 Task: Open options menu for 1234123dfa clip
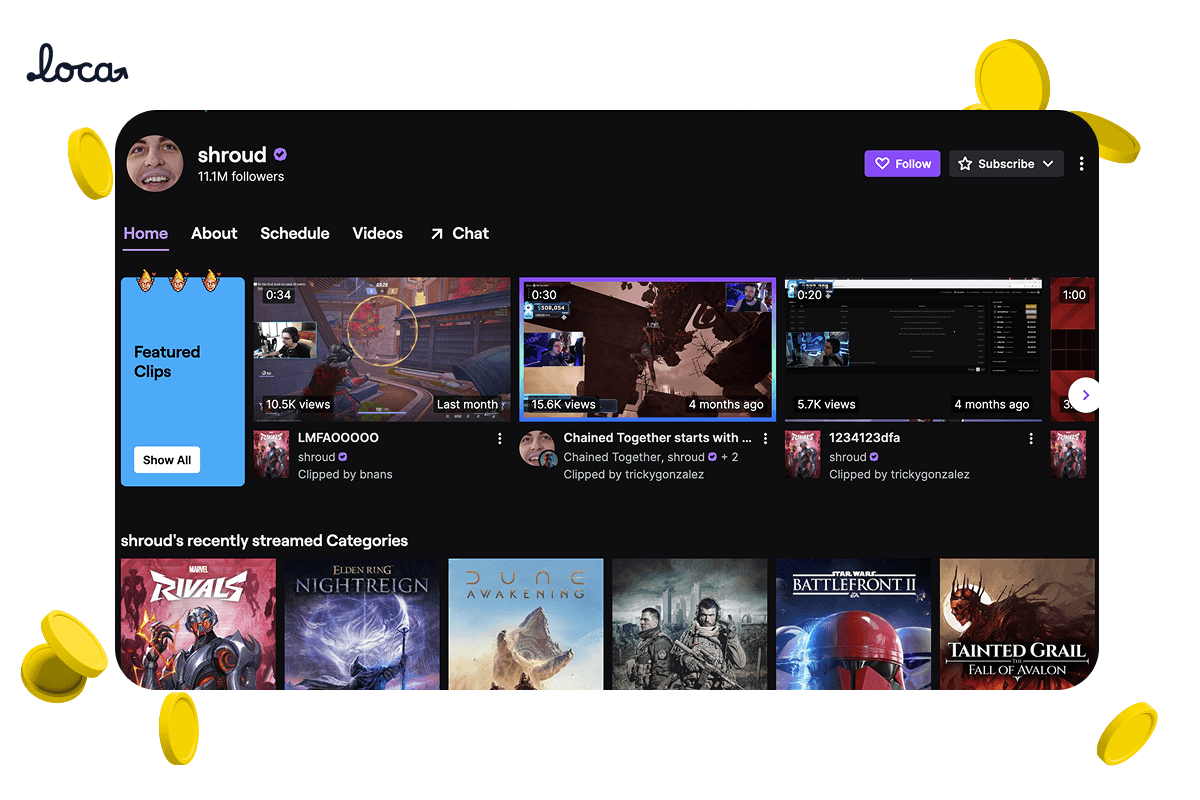click(1031, 439)
